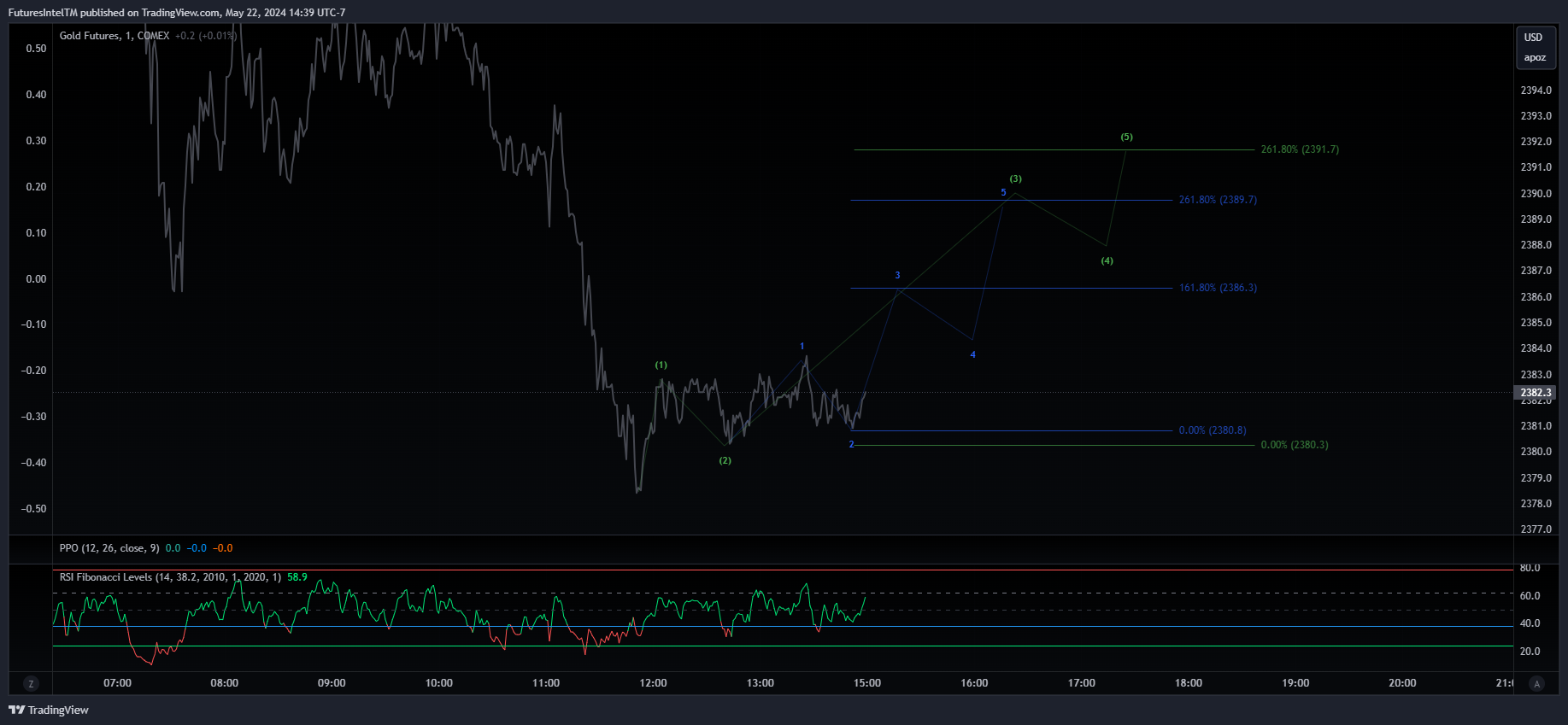1568x725 pixels.
Task: Click the 2394.0 price scale label
Action: pos(1536,91)
